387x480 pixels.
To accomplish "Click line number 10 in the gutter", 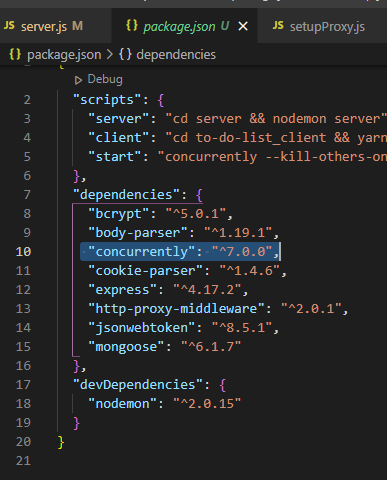I will click(23, 252).
